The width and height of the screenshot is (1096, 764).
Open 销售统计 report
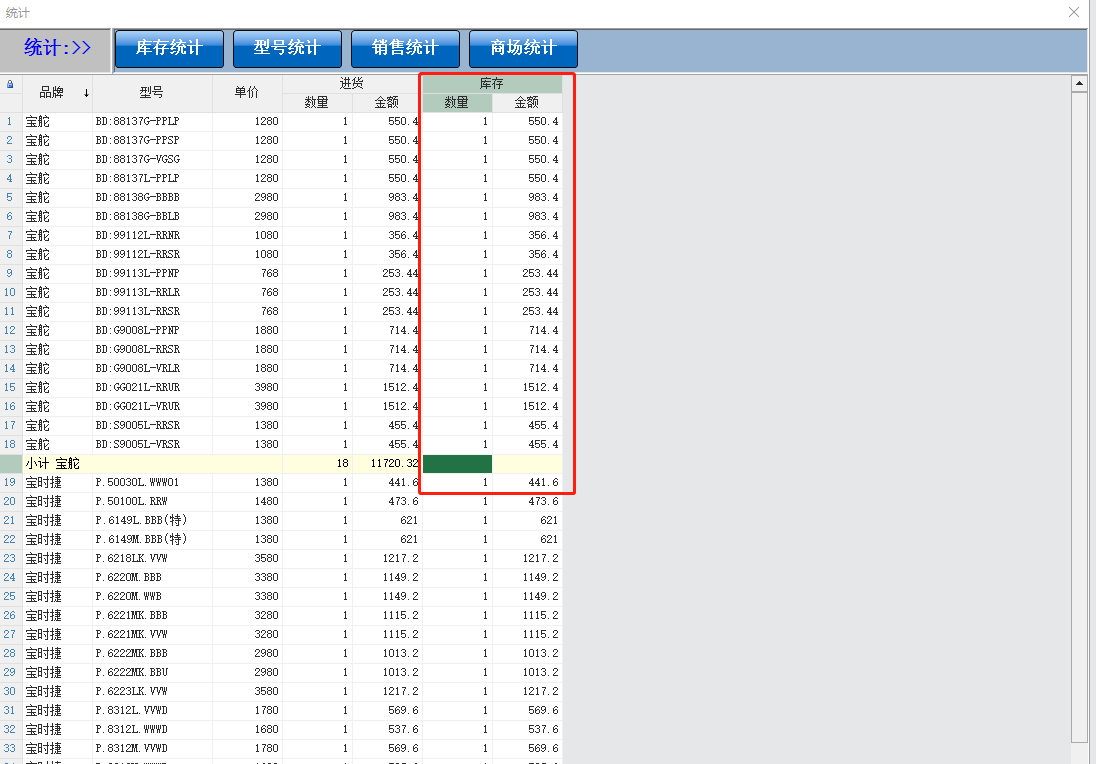click(x=405, y=48)
